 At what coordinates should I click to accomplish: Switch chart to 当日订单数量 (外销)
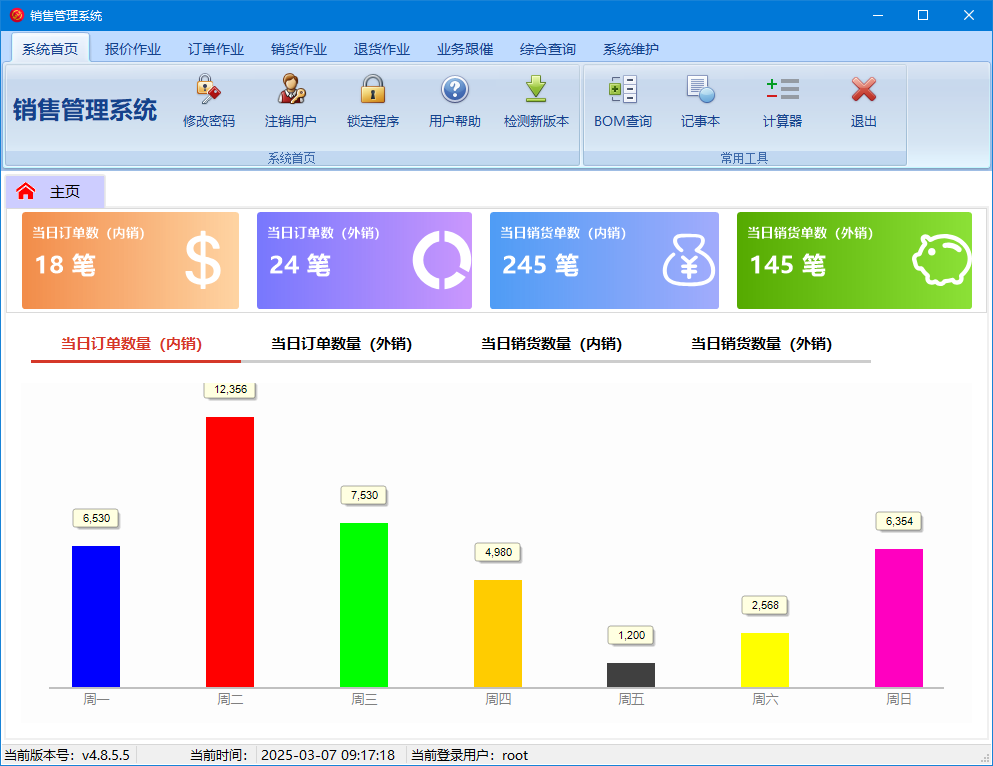[x=342, y=344]
